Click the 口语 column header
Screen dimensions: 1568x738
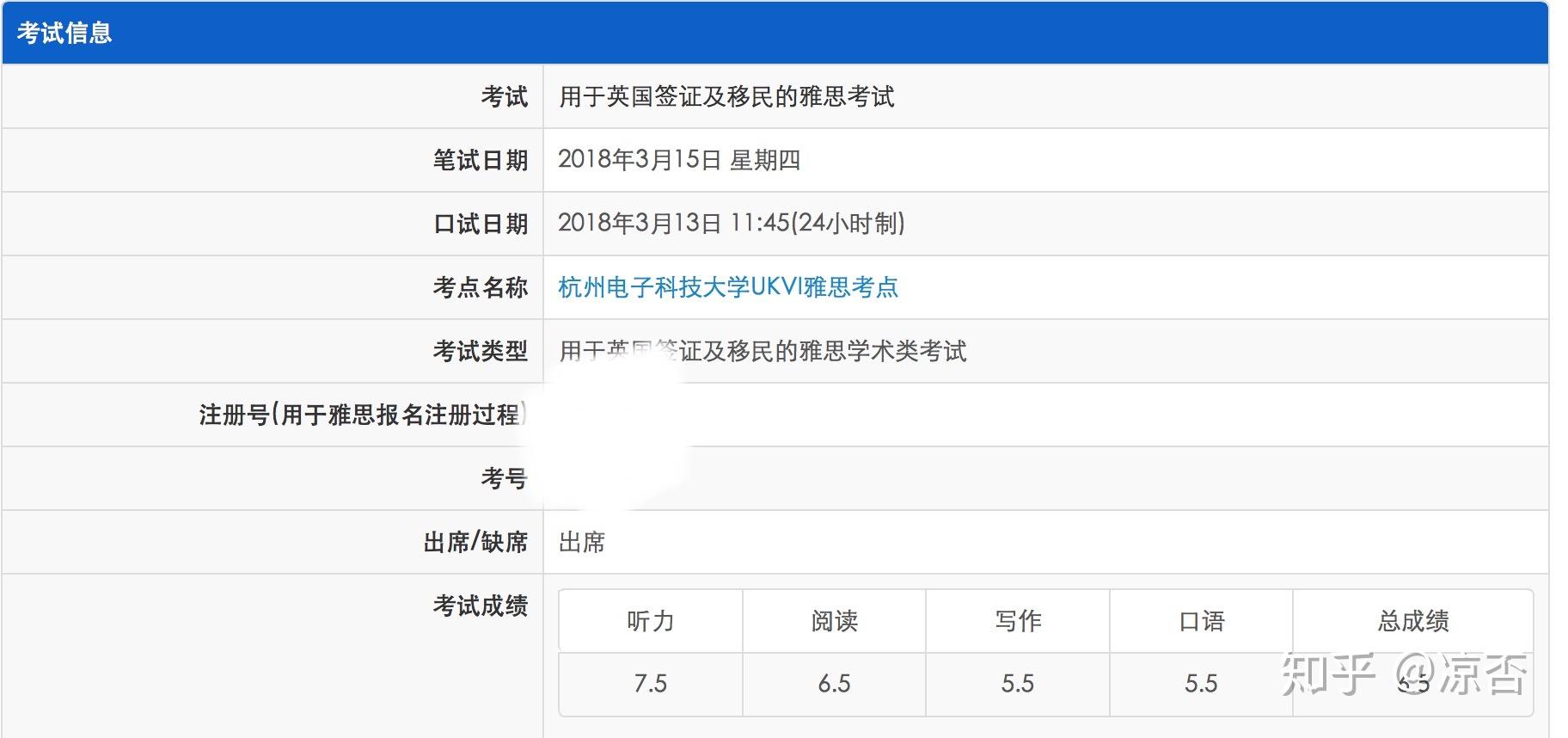(1202, 621)
